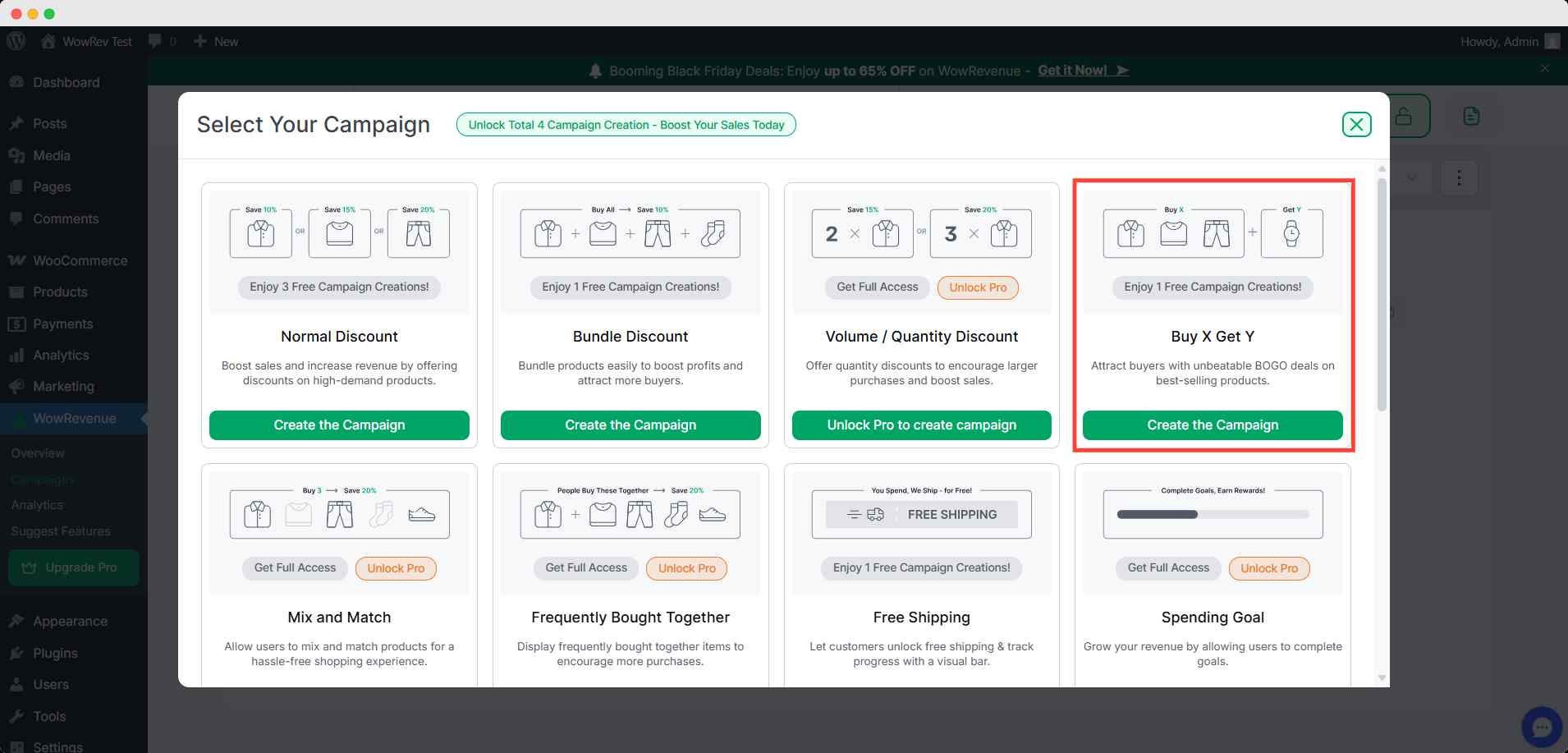Open the chat support bubble icon
This screenshot has height=753, width=1568.
point(1541,727)
